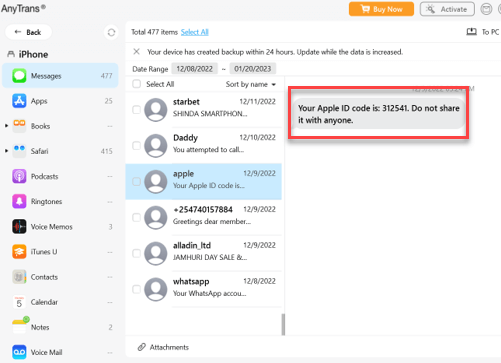Open the start date 12/08/2022 picker
This screenshot has width=501, height=363.
click(x=195, y=69)
